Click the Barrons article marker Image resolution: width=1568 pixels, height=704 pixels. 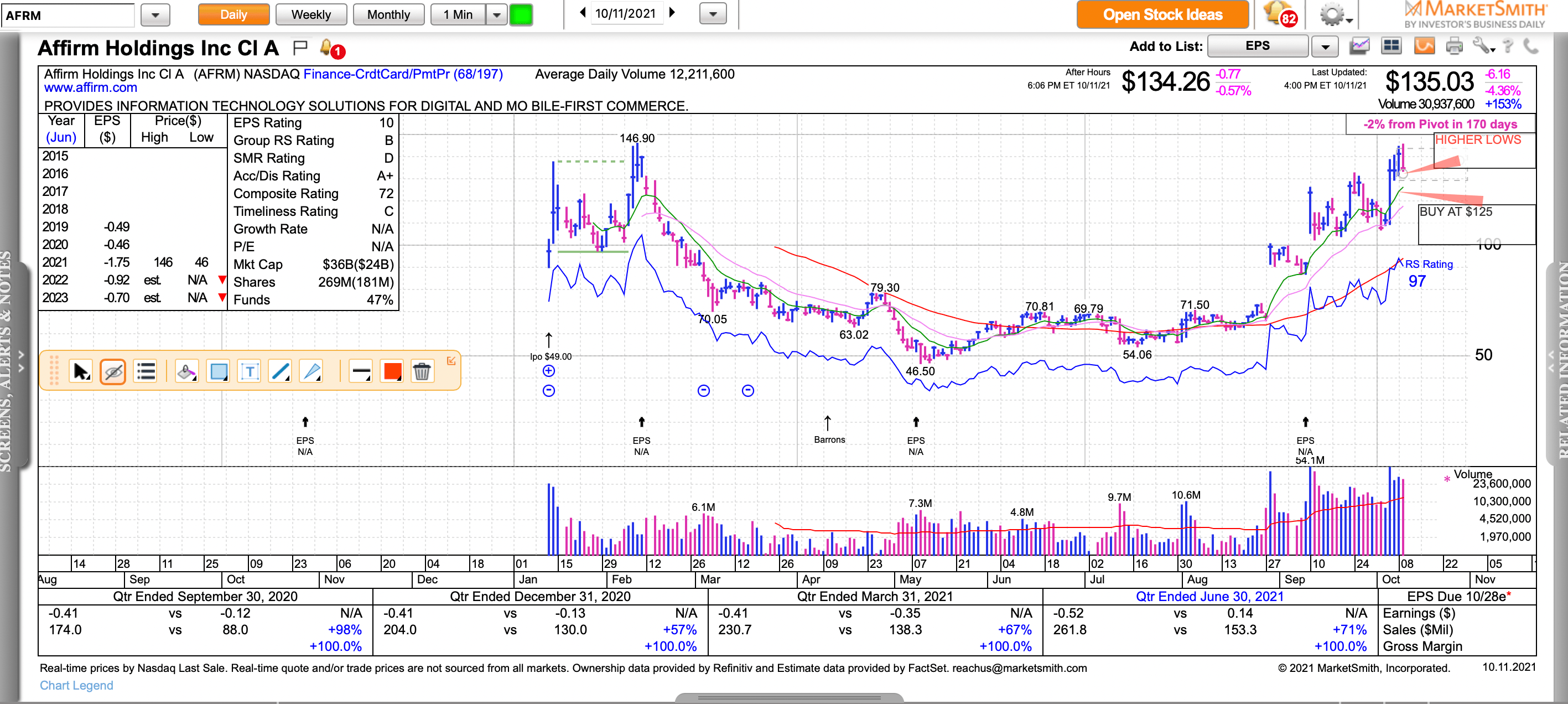(829, 431)
